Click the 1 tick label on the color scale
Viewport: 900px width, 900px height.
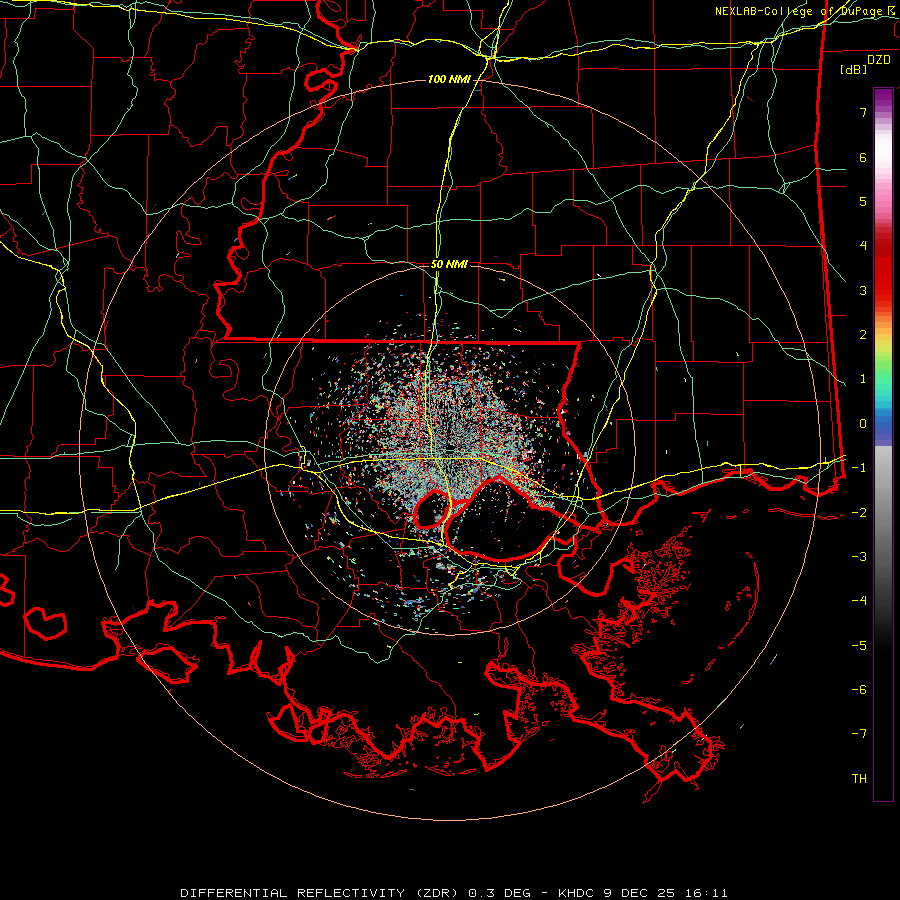(x=863, y=379)
